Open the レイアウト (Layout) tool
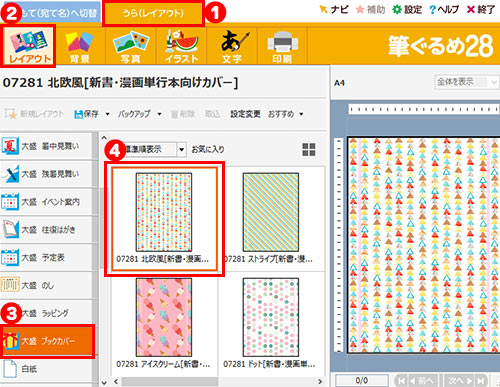 [x=29, y=46]
